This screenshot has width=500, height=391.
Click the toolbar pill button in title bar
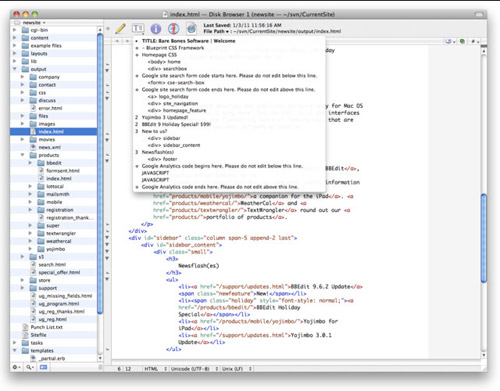(x=479, y=14)
